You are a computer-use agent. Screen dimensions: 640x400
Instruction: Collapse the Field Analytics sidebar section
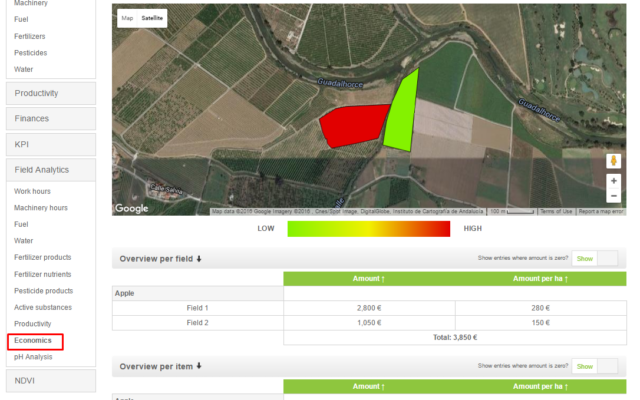[51, 170]
